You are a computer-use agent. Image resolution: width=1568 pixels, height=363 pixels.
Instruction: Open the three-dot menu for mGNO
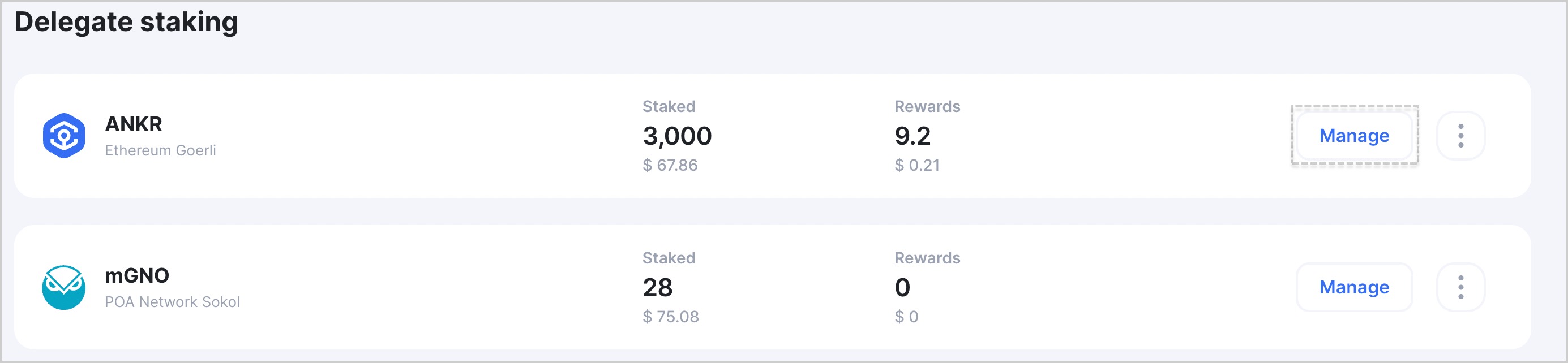[1460, 287]
